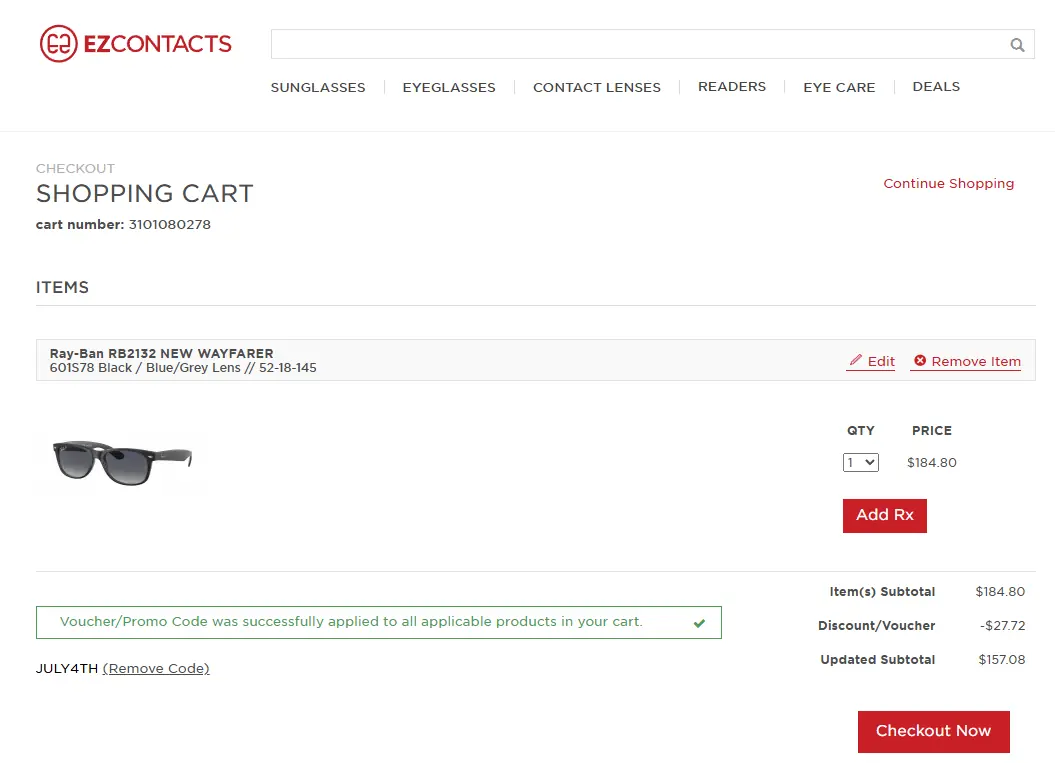
Task: Click the red remove item X icon
Action: pyautogui.click(x=920, y=361)
